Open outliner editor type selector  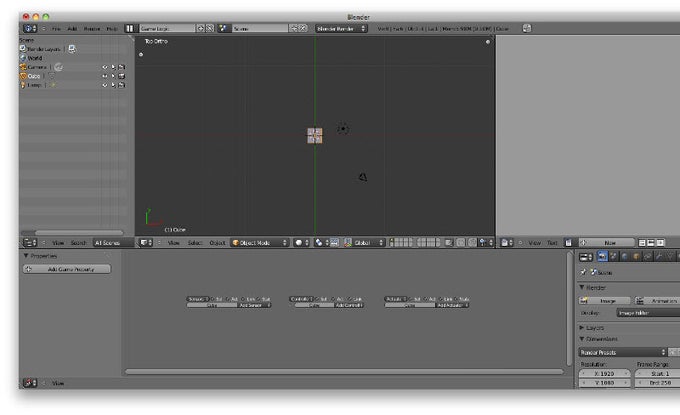click(x=30, y=243)
